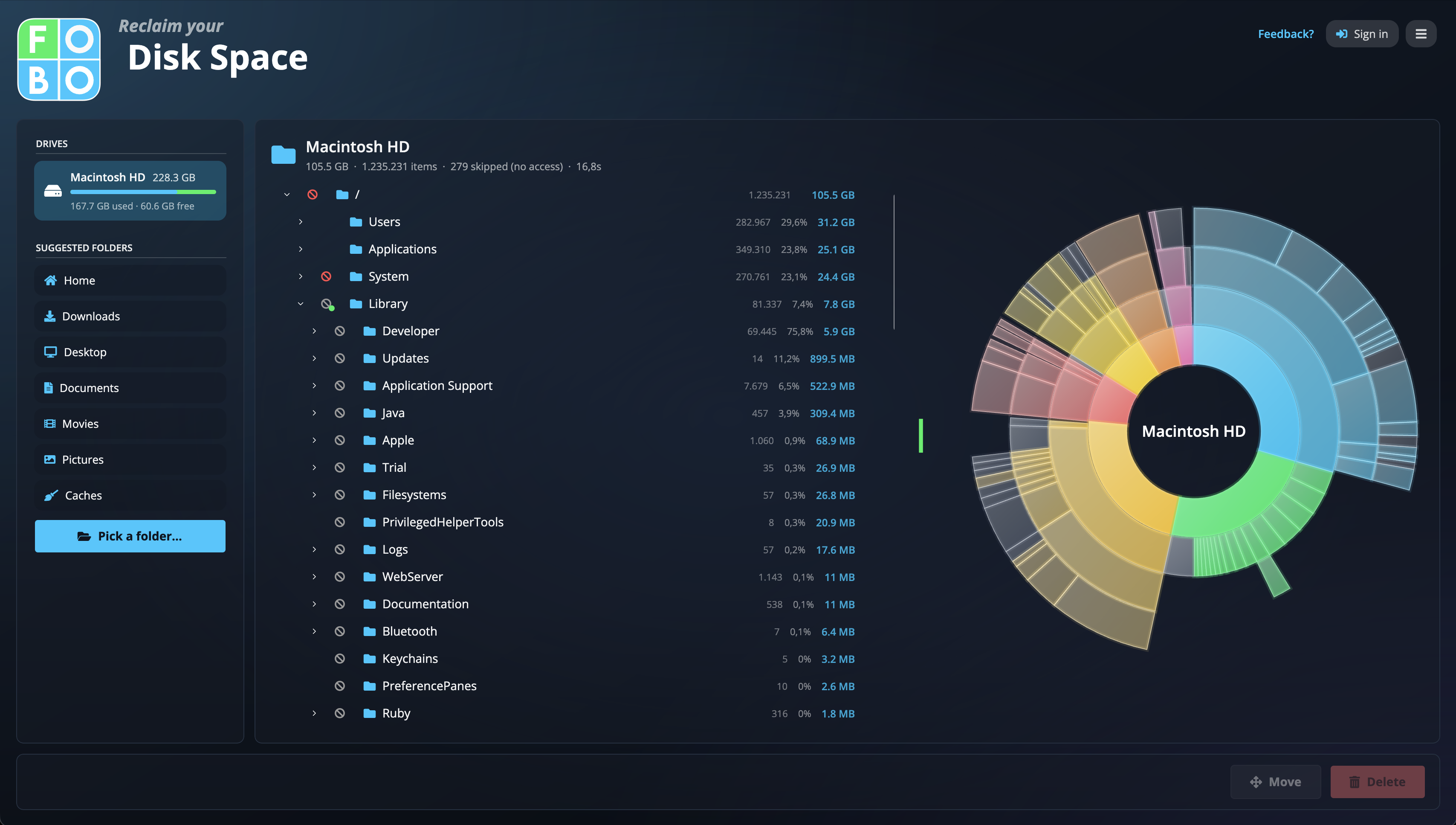Click the Library folder icon
1456x825 pixels.
coord(356,304)
